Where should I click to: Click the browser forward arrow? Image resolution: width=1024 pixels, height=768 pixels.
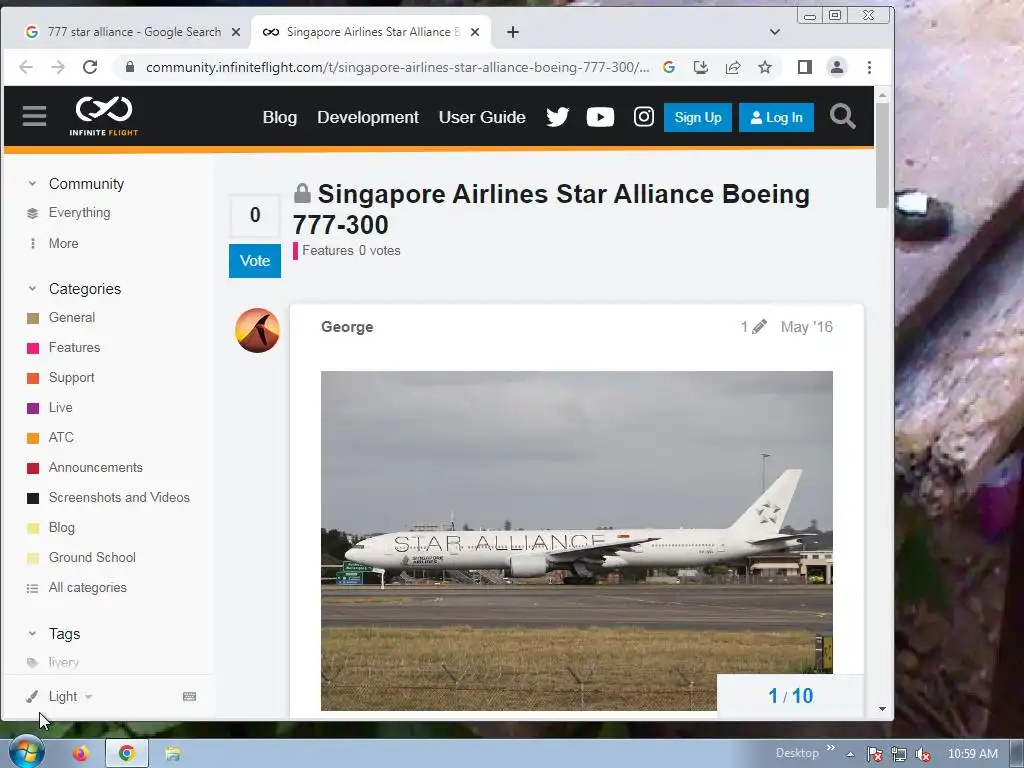[x=58, y=67]
